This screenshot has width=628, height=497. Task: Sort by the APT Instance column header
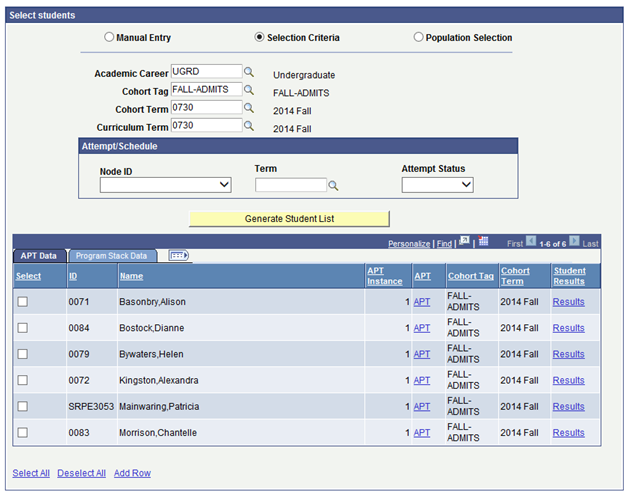point(384,276)
